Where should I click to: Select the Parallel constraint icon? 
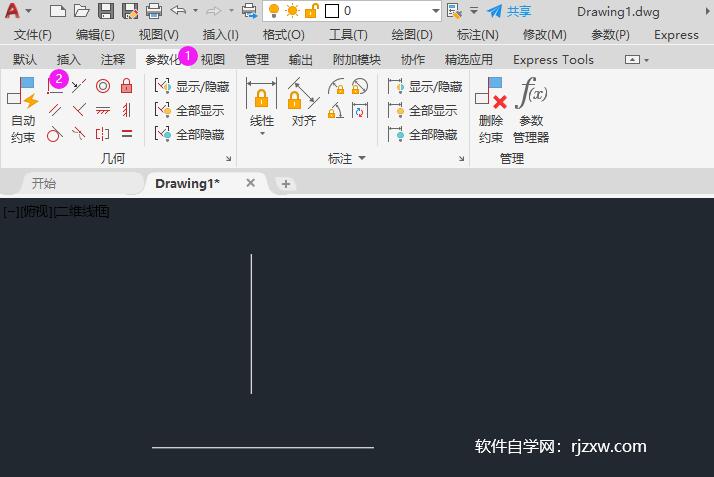(x=55, y=110)
